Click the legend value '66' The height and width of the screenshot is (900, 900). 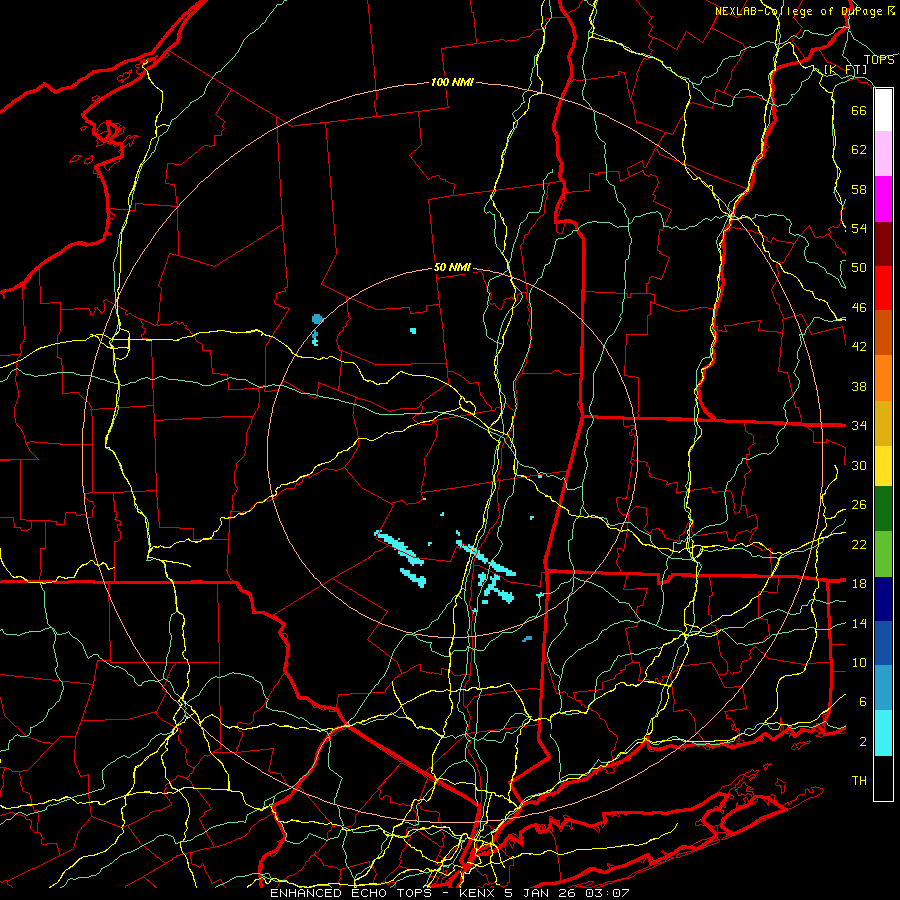pos(859,110)
